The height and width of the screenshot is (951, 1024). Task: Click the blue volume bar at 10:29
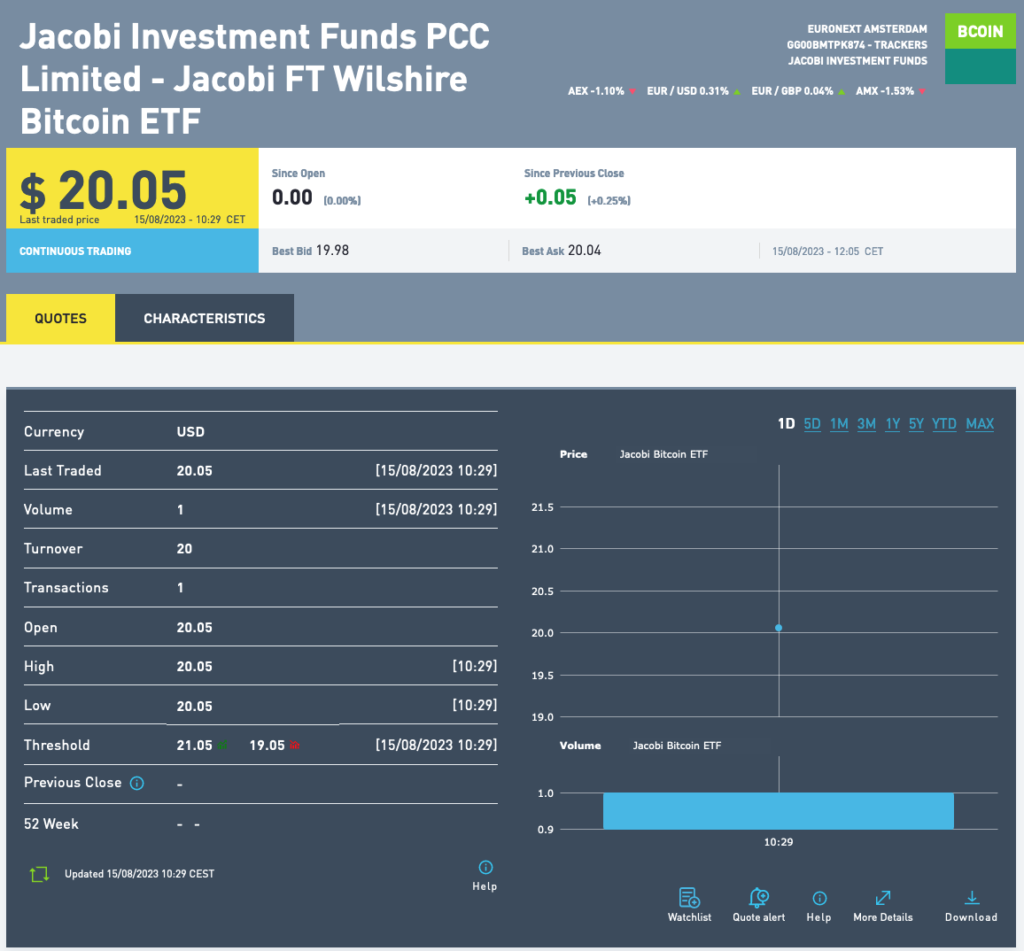coord(778,811)
